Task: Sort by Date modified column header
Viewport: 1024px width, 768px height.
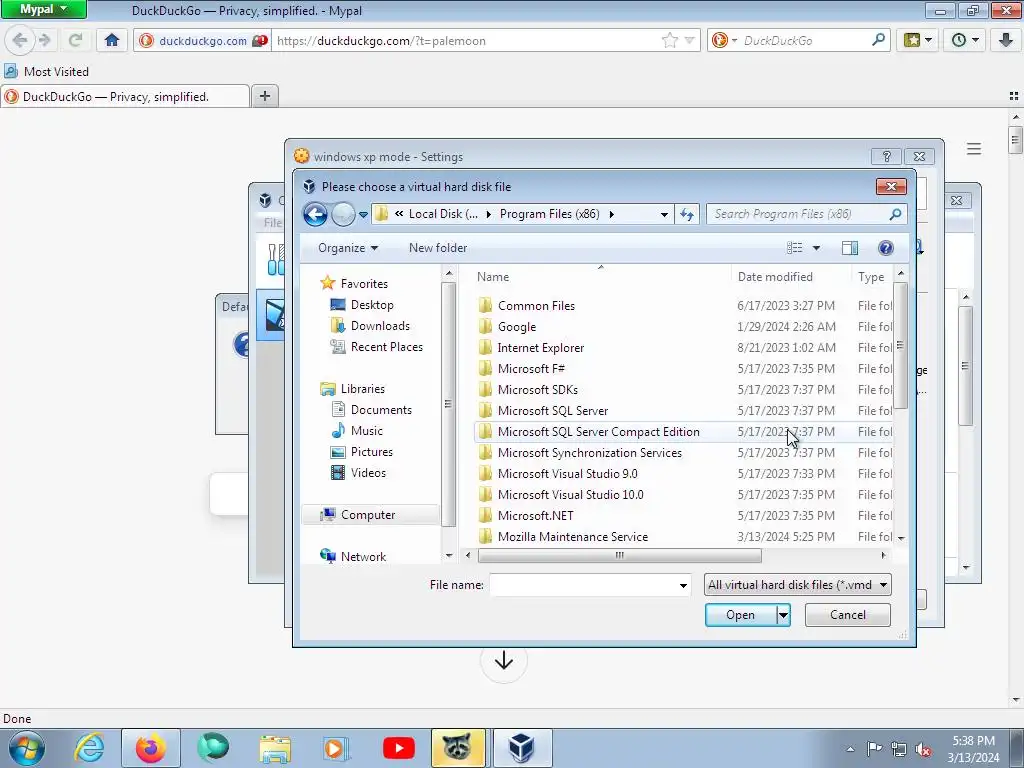Action: coord(775,277)
